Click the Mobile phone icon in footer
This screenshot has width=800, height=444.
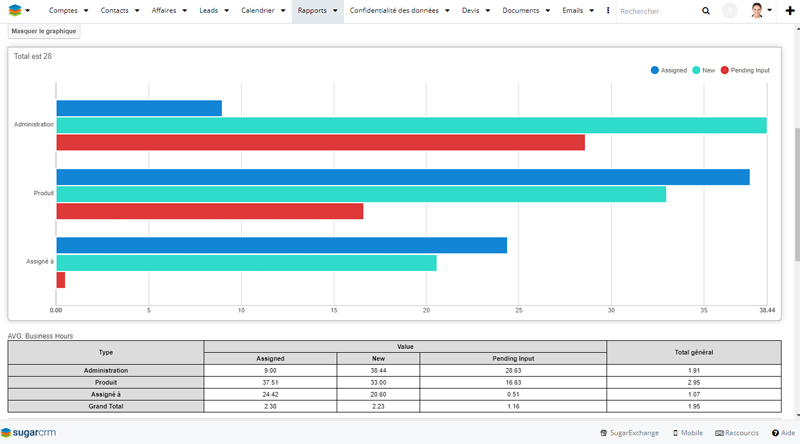point(676,433)
